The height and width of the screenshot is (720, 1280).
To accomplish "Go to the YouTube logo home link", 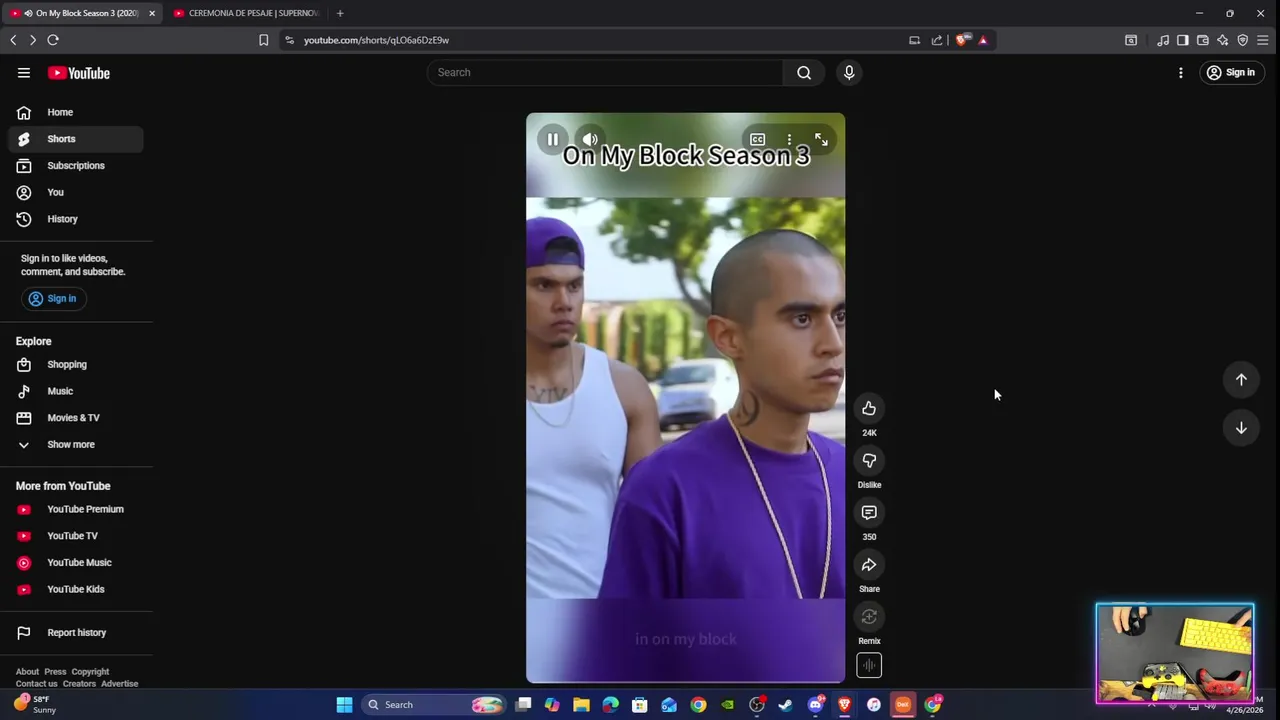I will (79, 73).
